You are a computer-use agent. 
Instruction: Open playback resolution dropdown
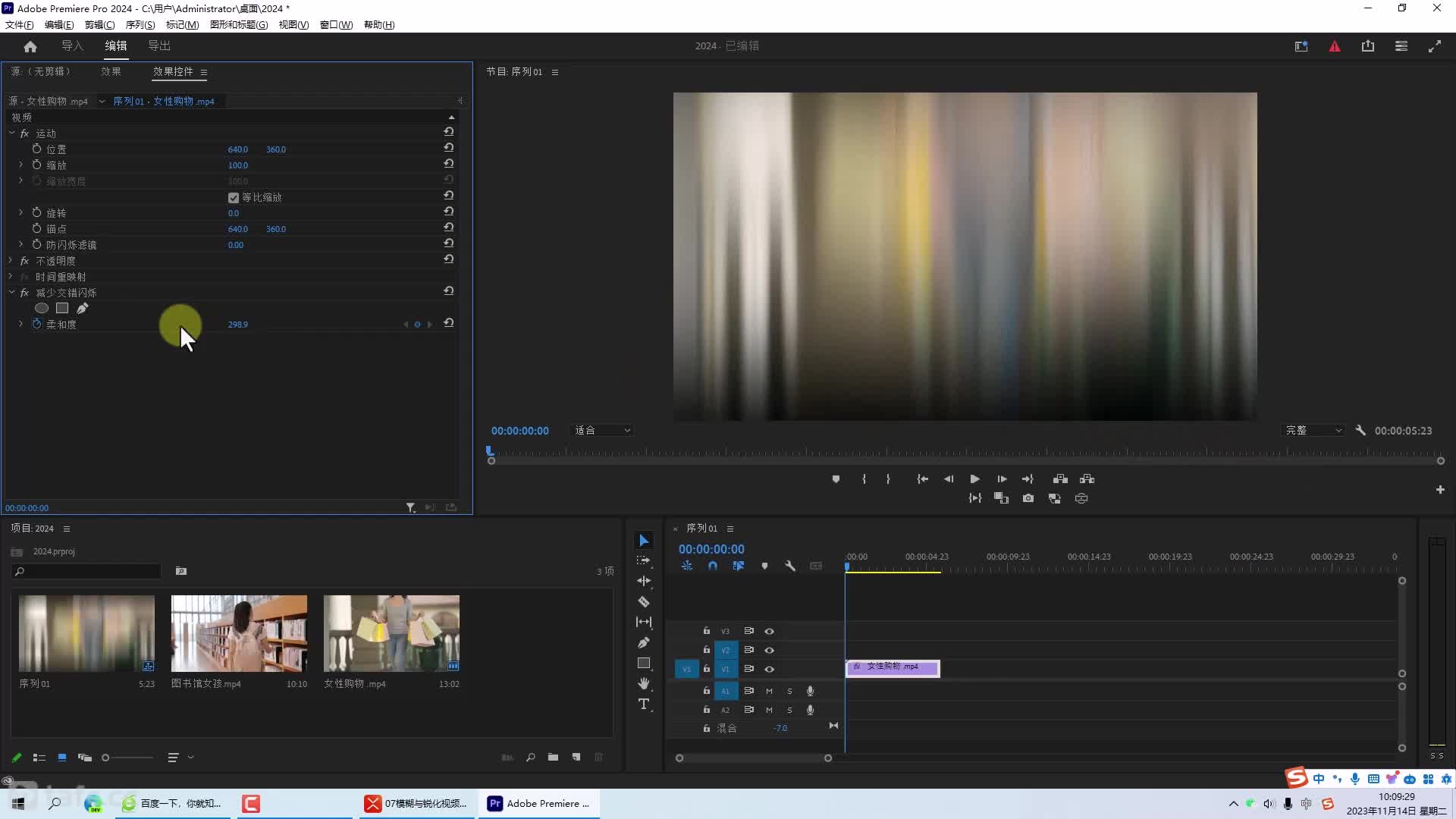(1313, 430)
